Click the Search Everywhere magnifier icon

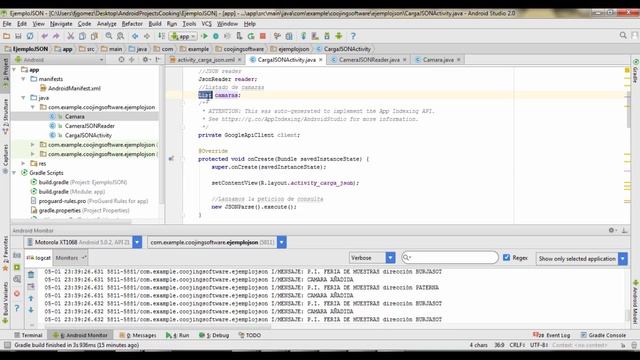pyautogui.click(x=623, y=36)
